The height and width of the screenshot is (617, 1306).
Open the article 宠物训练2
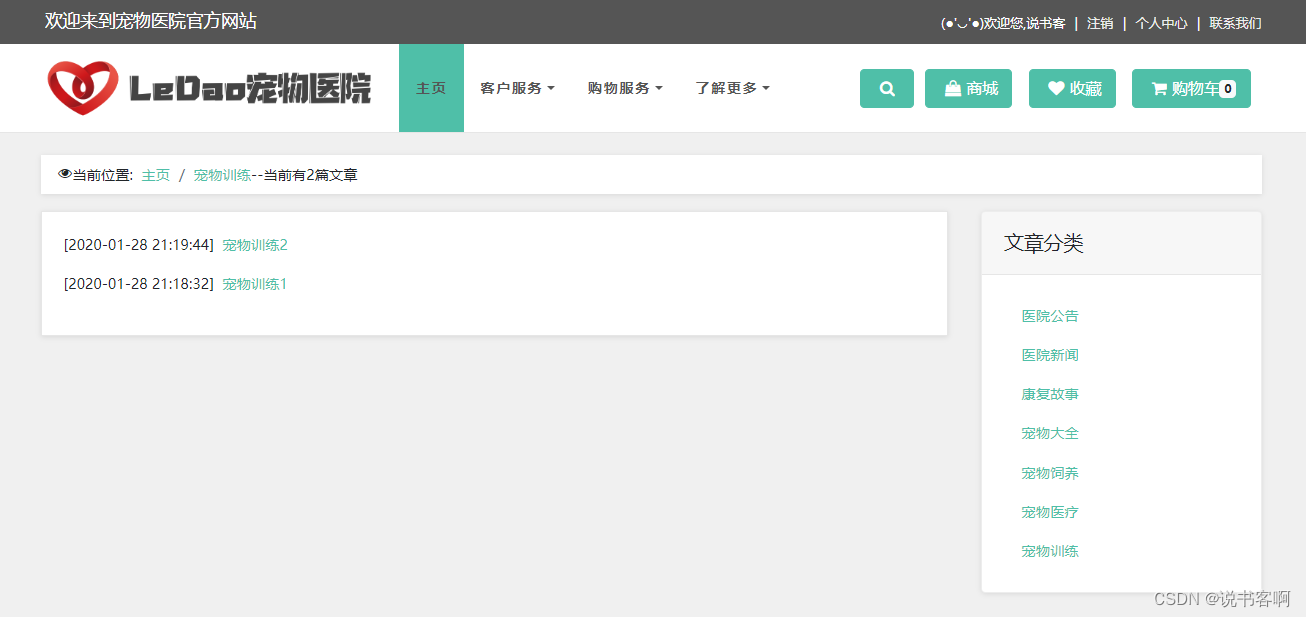[x=254, y=244]
